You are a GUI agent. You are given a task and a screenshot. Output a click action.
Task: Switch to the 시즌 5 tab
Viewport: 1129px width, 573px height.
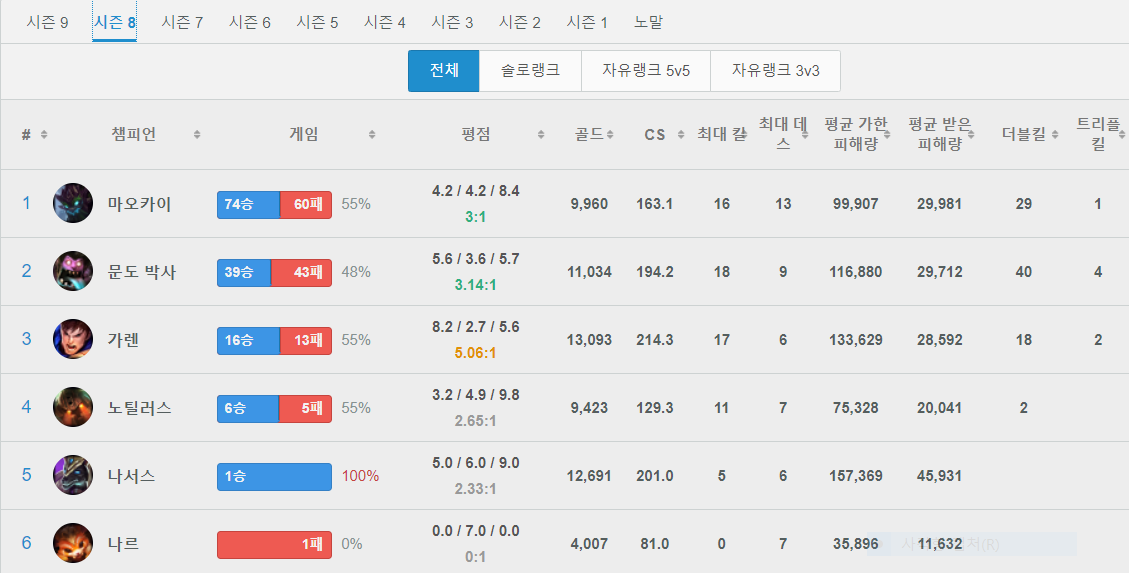(x=318, y=22)
